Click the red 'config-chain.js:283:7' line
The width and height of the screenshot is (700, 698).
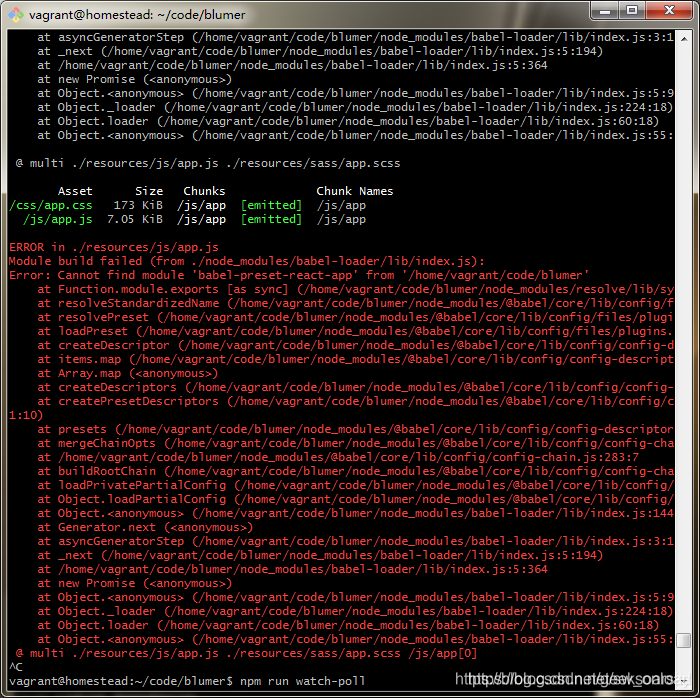click(x=338, y=457)
